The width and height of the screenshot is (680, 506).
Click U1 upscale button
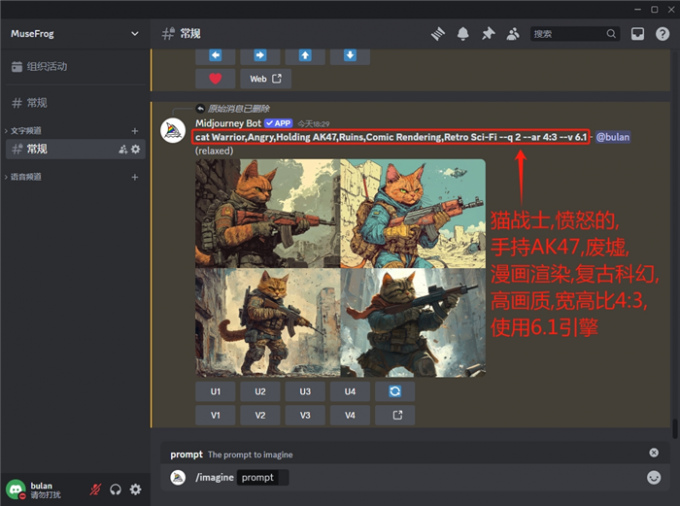tap(215, 392)
